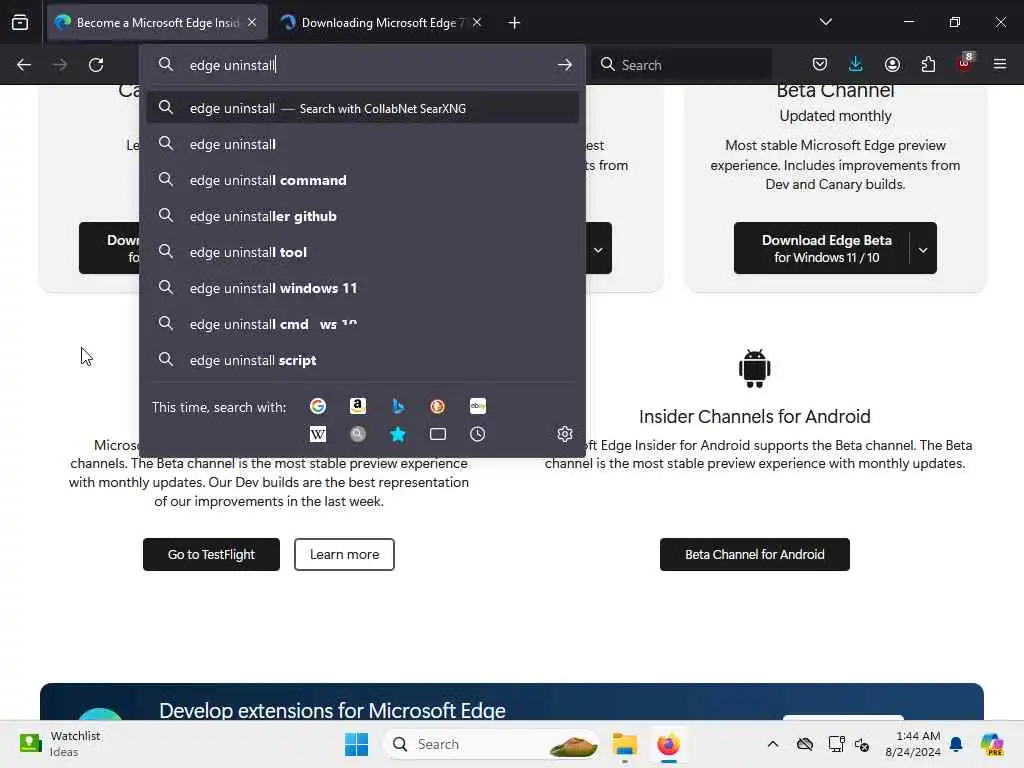This screenshot has height=768, width=1024.
Task: Open the clock and date flyout
Action: [x=912, y=744]
